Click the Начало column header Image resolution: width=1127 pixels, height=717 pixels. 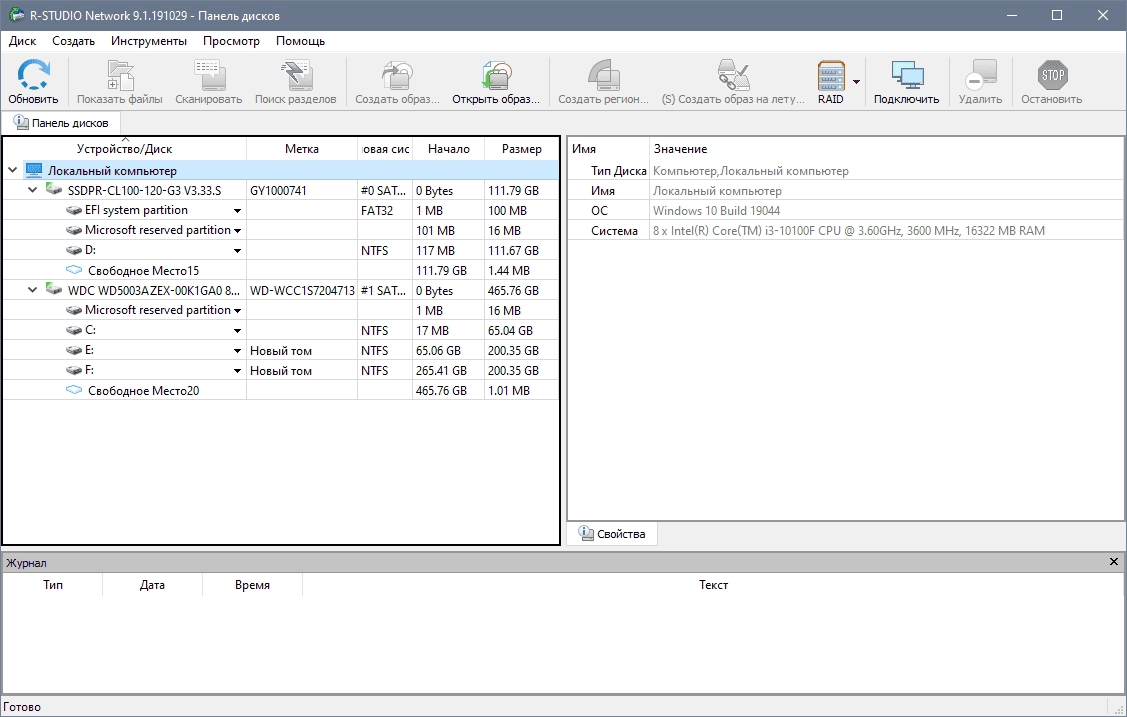448,149
